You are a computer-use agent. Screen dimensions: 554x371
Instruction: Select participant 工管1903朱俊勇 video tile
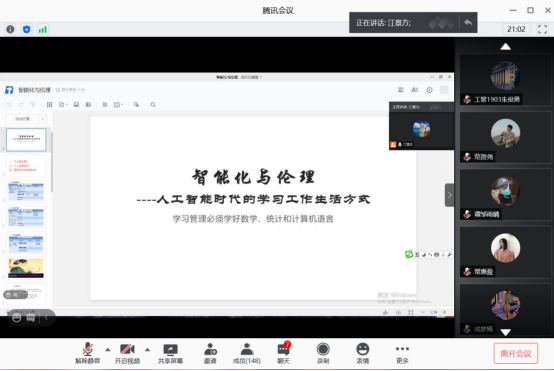click(506, 80)
